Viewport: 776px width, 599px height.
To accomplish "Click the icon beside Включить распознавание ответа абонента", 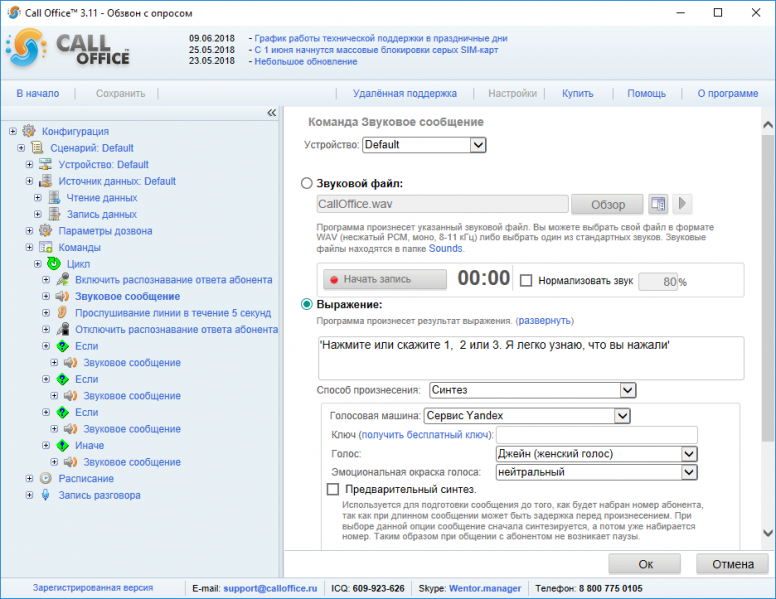I will pyautogui.click(x=62, y=280).
